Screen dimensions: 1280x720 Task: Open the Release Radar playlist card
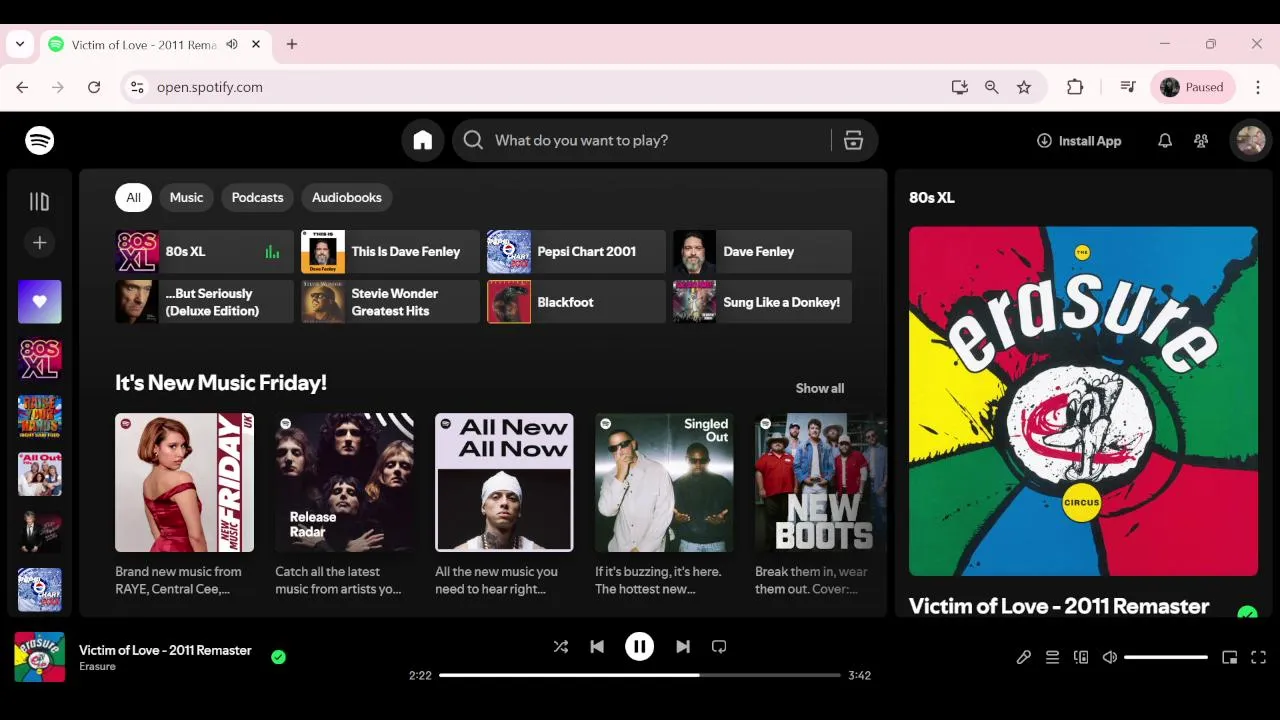tap(345, 505)
